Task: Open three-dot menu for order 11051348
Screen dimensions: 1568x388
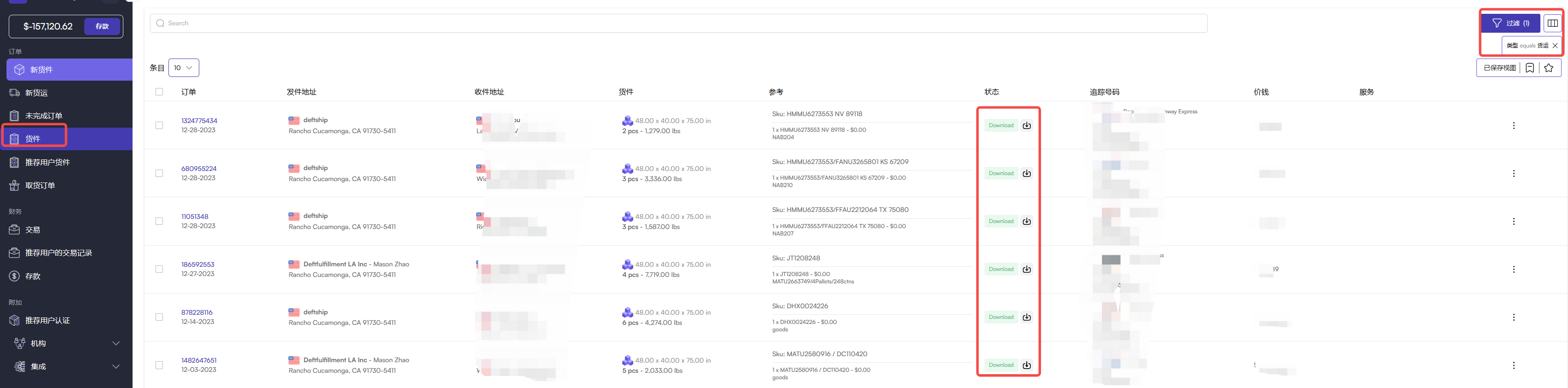Action: coord(1513,221)
